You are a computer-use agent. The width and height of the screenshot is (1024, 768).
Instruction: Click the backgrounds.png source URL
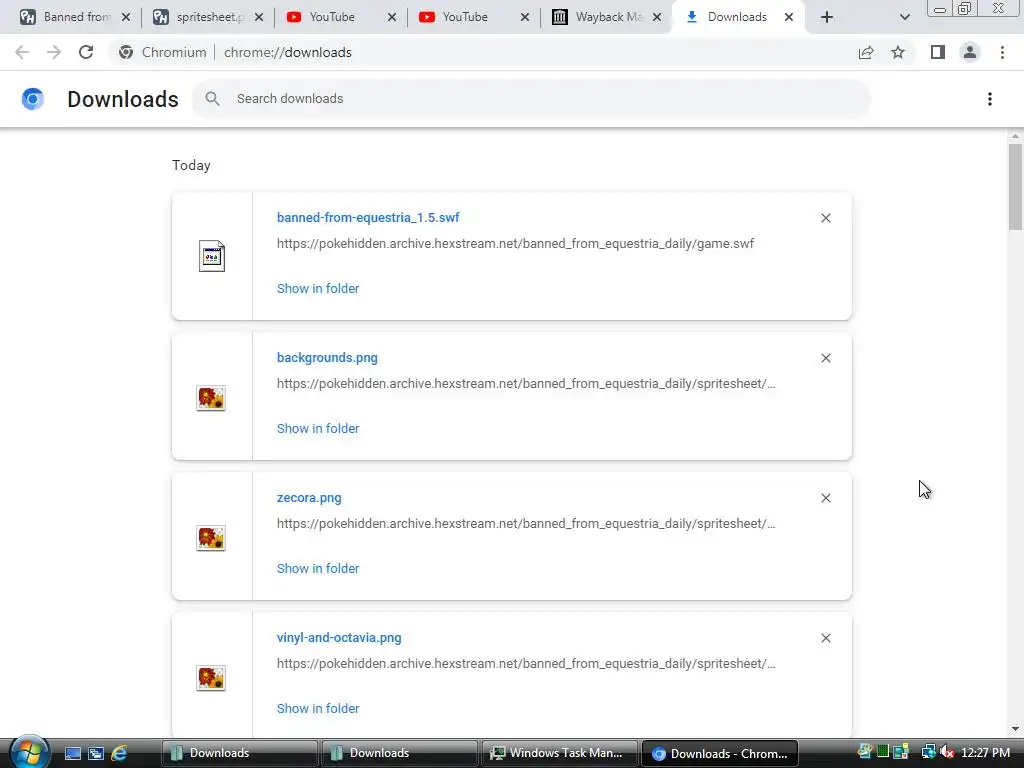click(x=526, y=383)
